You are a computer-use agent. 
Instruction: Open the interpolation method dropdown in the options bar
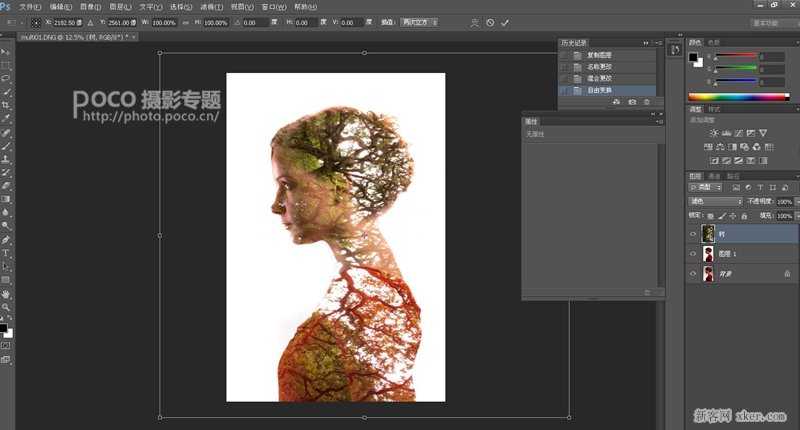point(420,22)
